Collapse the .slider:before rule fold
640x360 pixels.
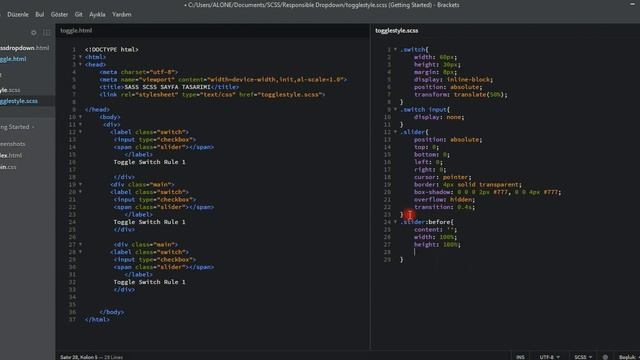click(x=395, y=222)
